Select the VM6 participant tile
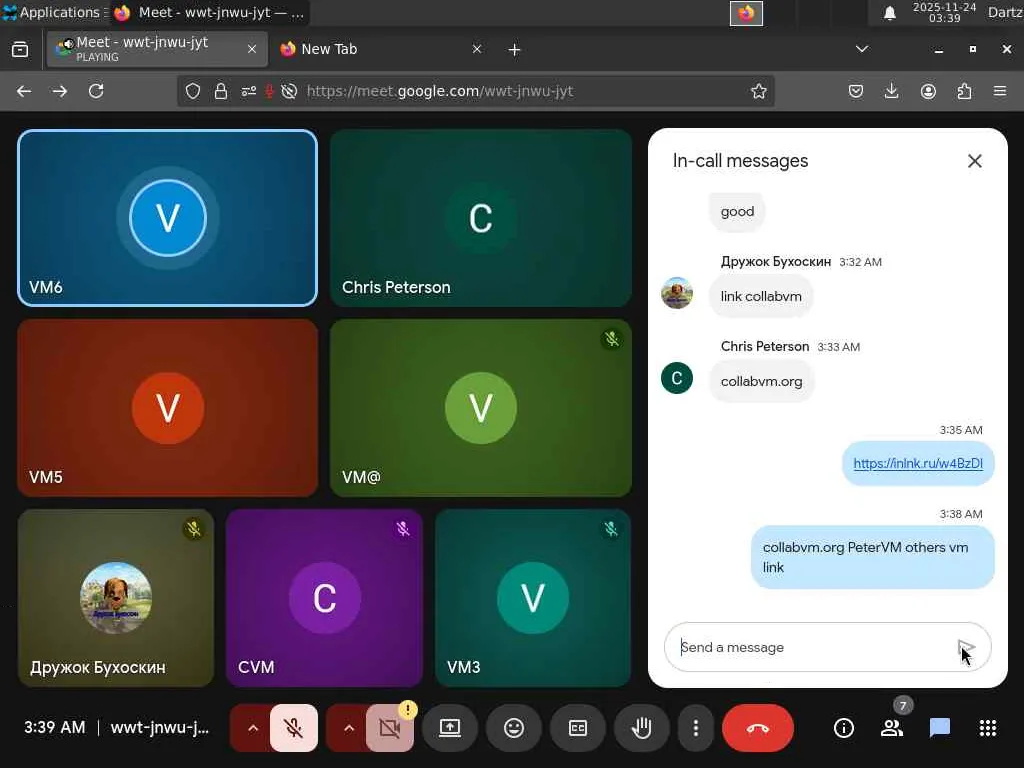This screenshot has width=1024, height=768. tap(168, 217)
